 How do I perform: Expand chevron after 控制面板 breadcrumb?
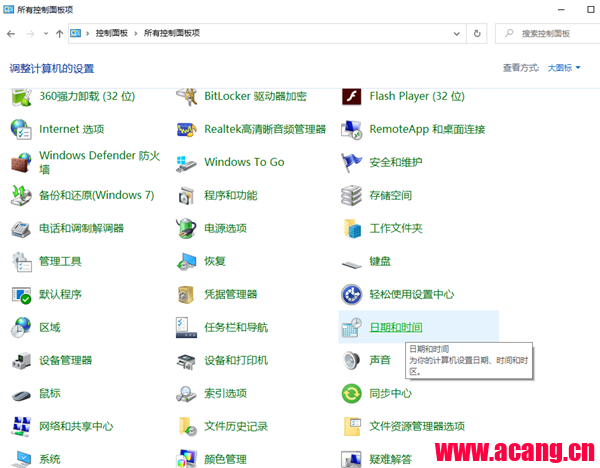click(x=135, y=34)
